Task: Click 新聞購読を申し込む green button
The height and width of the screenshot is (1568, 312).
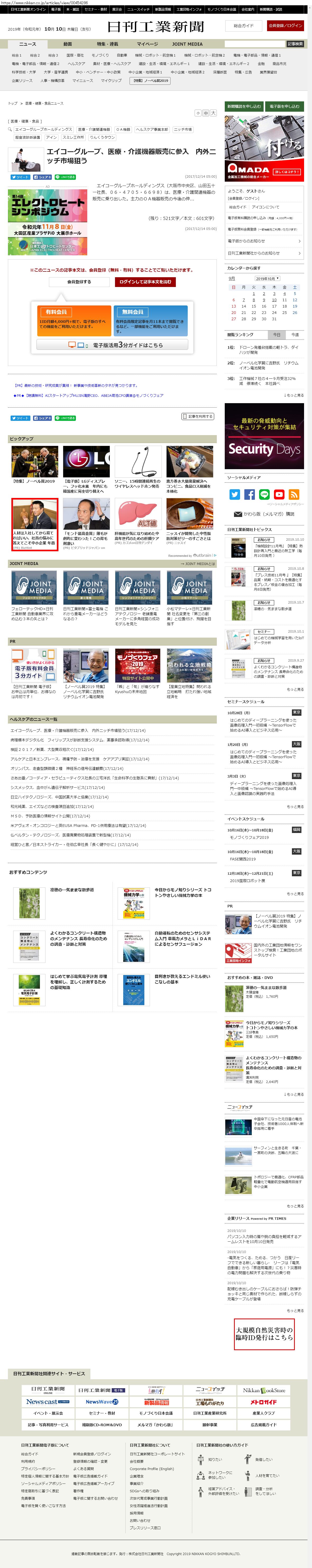Action: [x=244, y=106]
